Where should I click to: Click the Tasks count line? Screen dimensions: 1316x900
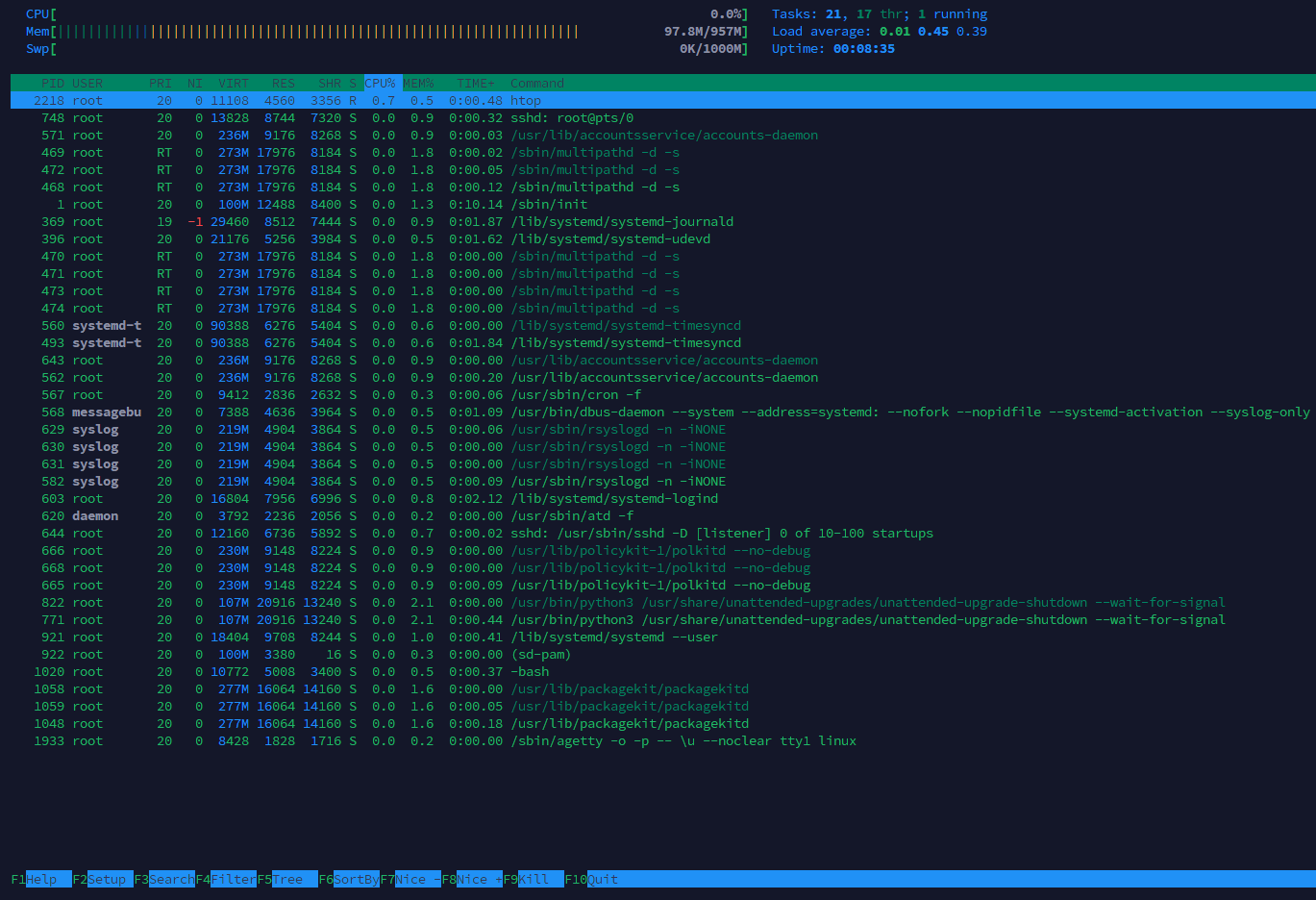coord(880,13)
